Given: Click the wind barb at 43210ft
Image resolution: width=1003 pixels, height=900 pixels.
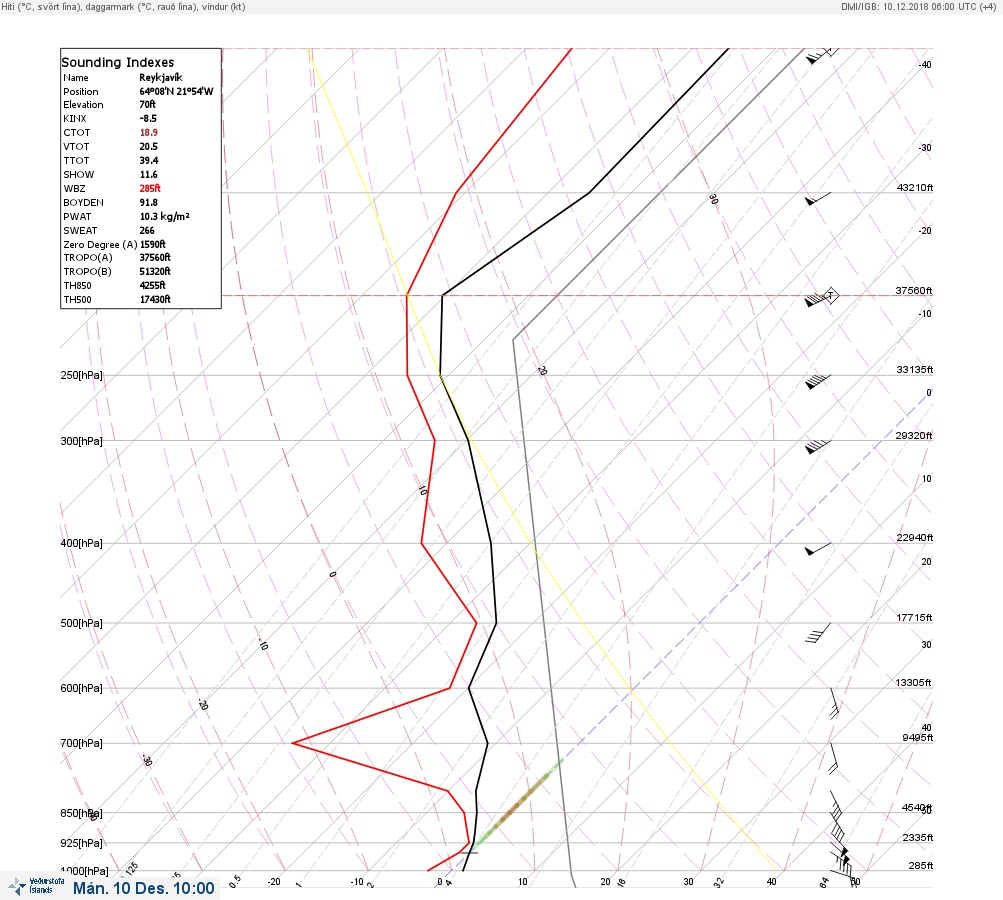Looking at the screenshot, I should click(x=818, y=199).
